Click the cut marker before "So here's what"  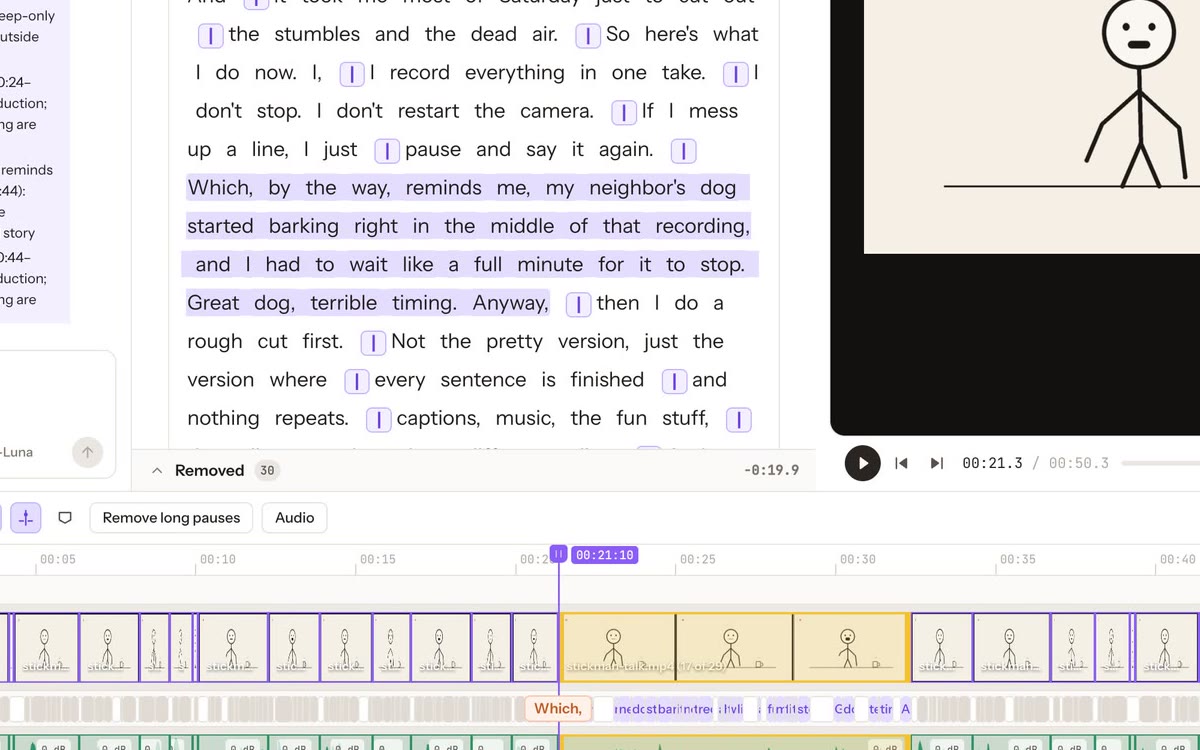(x=588, y=35)
